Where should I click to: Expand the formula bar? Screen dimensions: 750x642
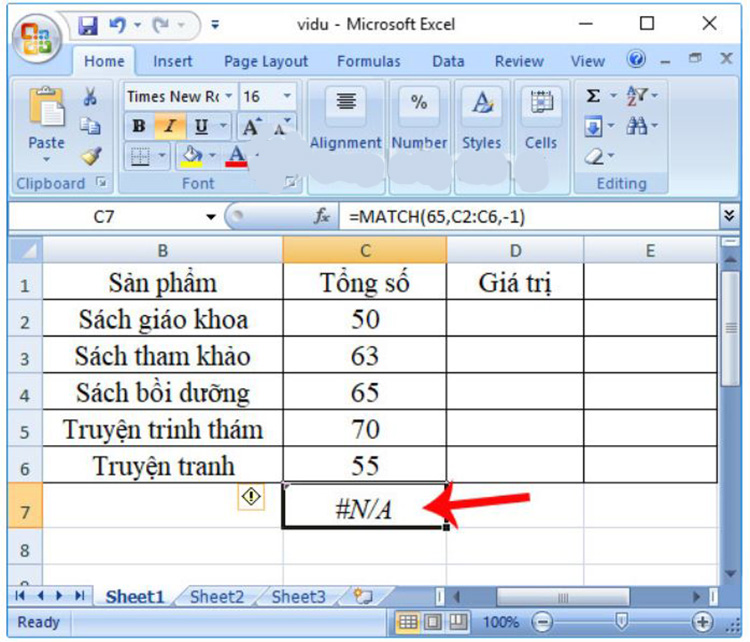click(x=729, y=216)
